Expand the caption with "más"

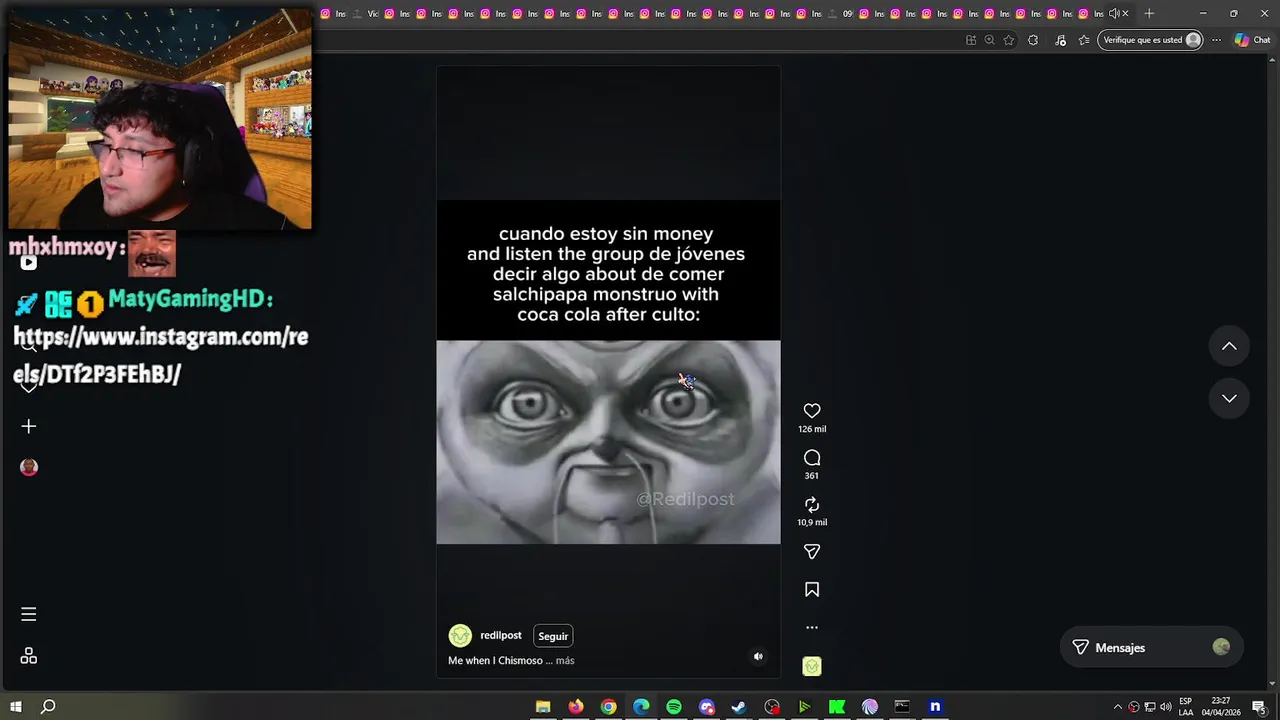565,661
